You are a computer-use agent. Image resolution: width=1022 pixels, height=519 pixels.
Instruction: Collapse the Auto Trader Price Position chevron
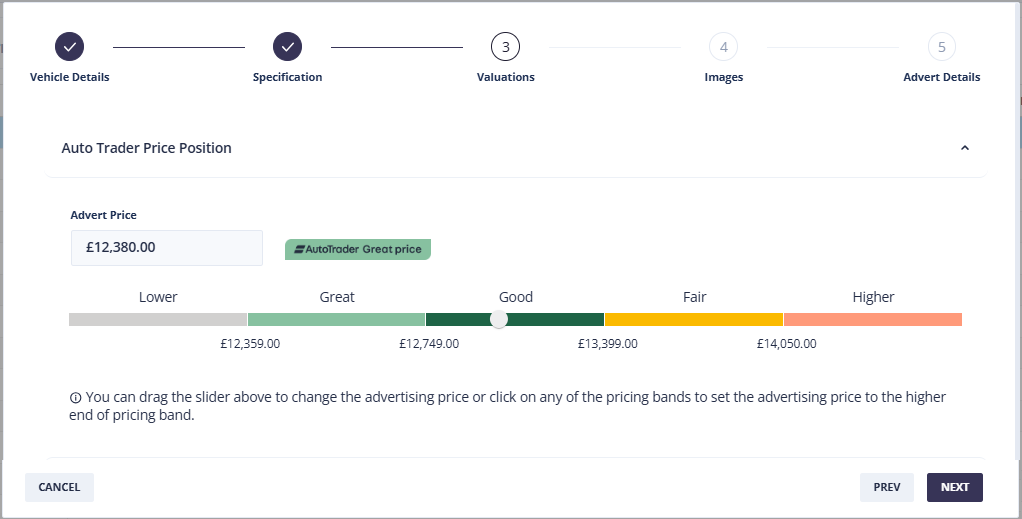[x=964, y=148]
